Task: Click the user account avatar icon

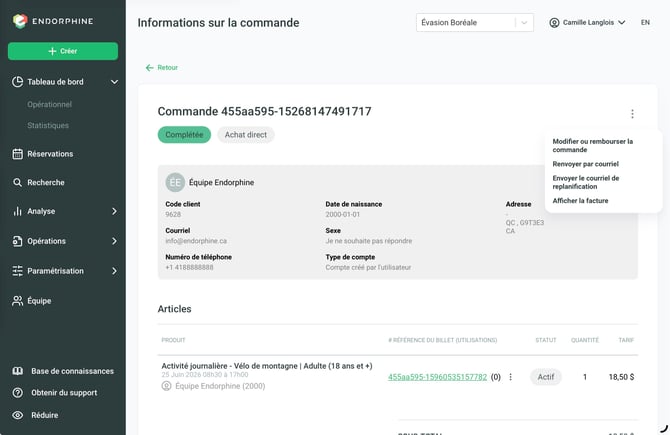Action: (x=554, y=23)
